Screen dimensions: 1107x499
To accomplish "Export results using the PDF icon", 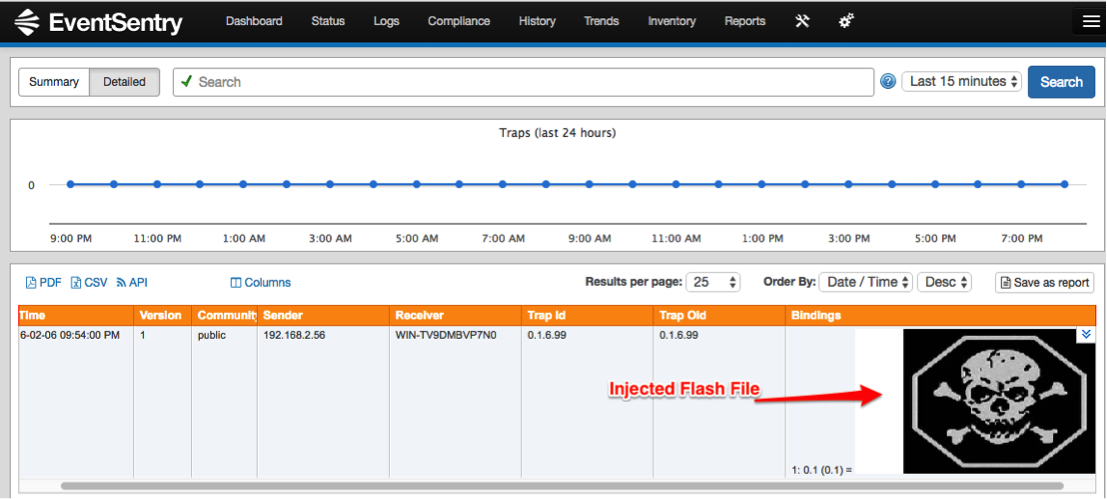I will point(31,283).
